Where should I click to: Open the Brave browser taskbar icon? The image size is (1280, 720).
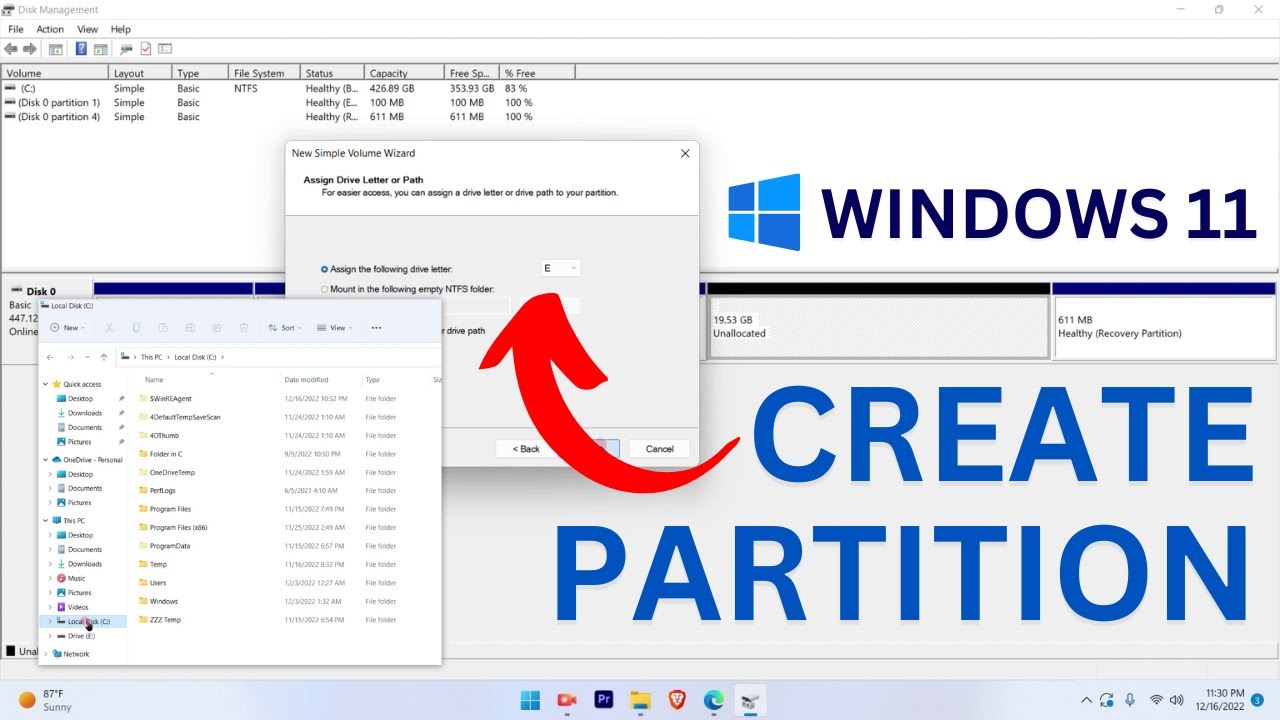point(677,700)
